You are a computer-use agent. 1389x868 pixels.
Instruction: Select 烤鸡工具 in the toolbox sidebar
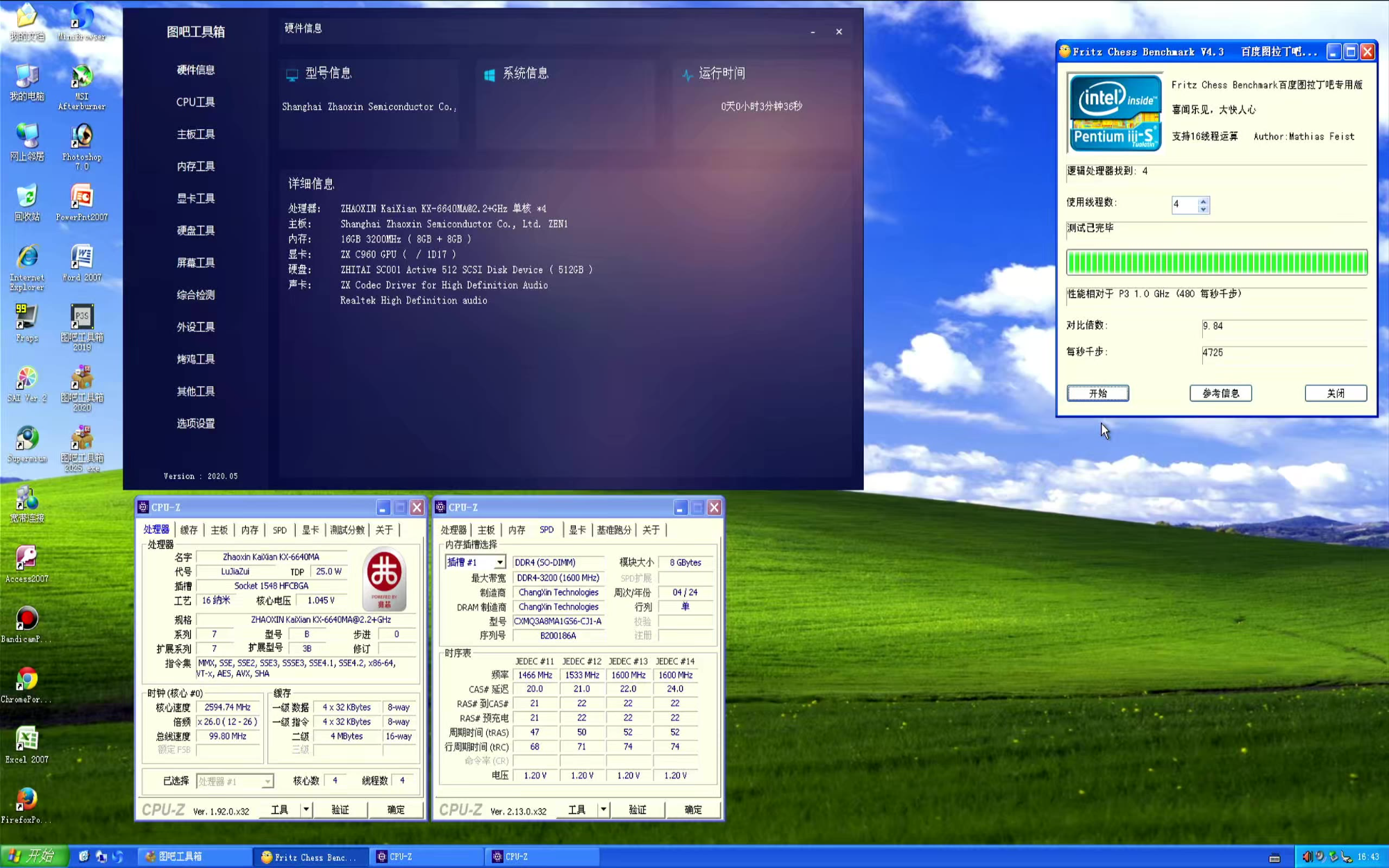point(195,359)
